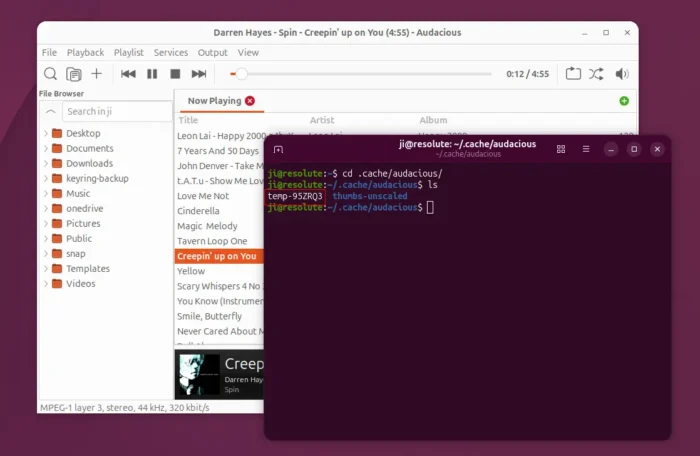Image resolution: width=700 pixels, height=456 pixels.
Task: Go up one folder in File Browser
Action: click(x=50, y=111)
